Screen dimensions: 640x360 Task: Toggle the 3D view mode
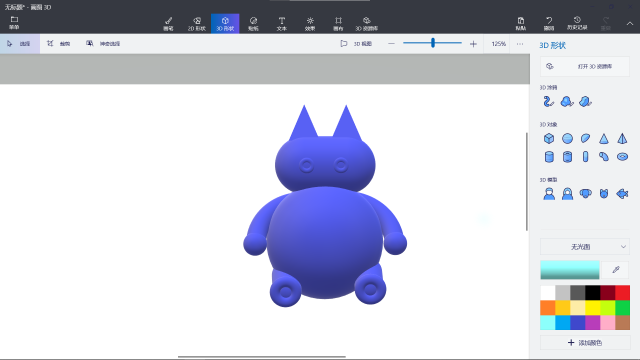point(356,44)
